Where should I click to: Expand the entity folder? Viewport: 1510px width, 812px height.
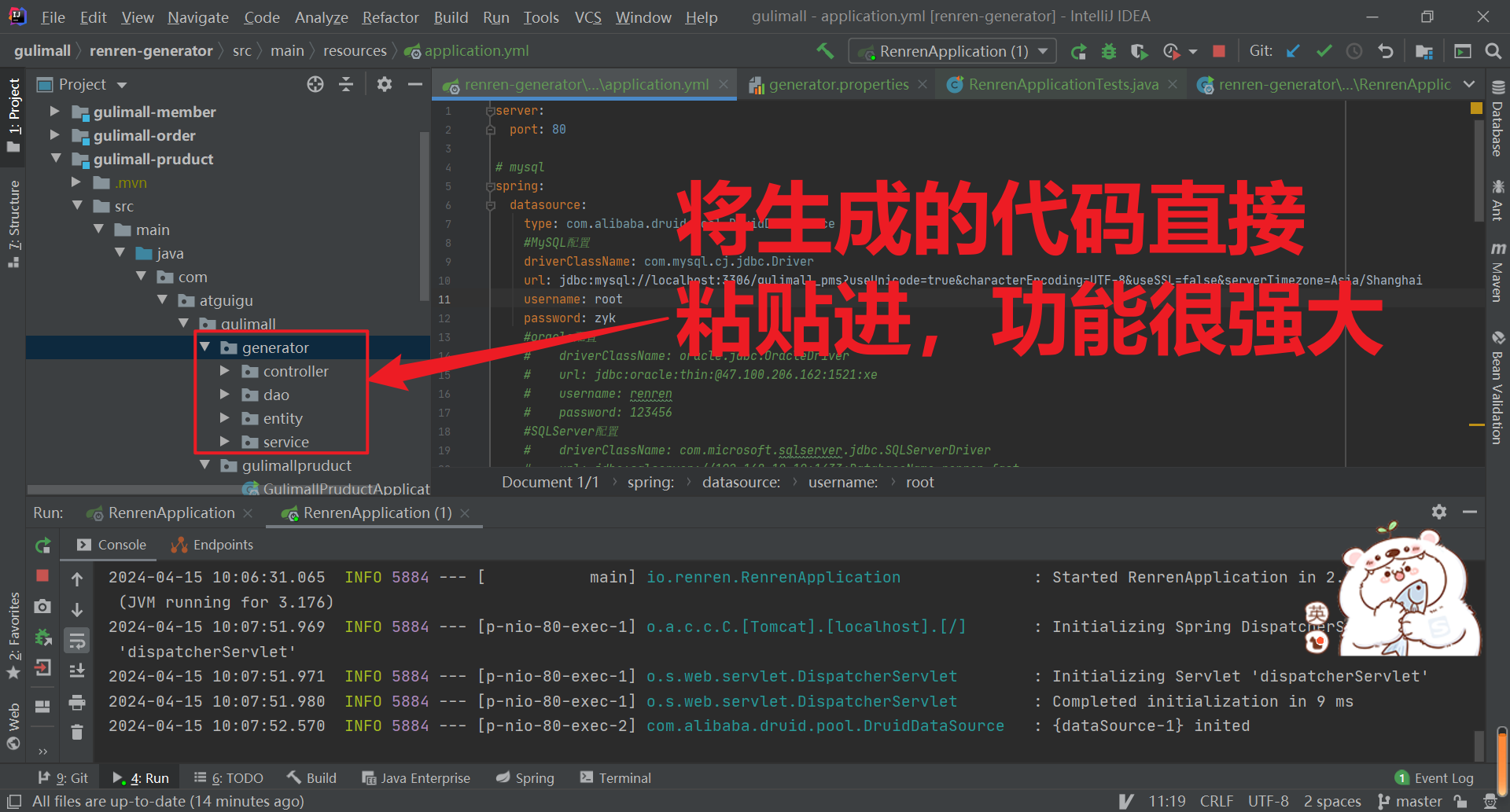click(x=225, y=418)
